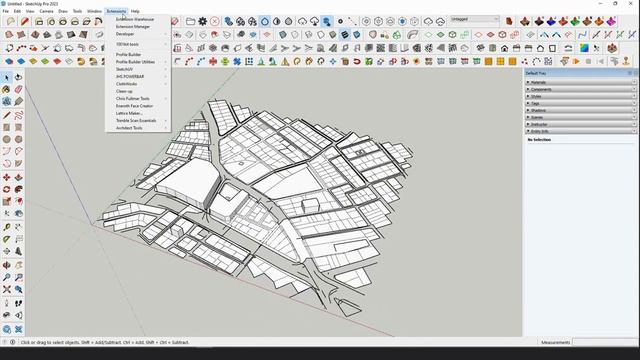Click the red magnet icon
Viewport: 640px width, 360px height.
point(357,62)
